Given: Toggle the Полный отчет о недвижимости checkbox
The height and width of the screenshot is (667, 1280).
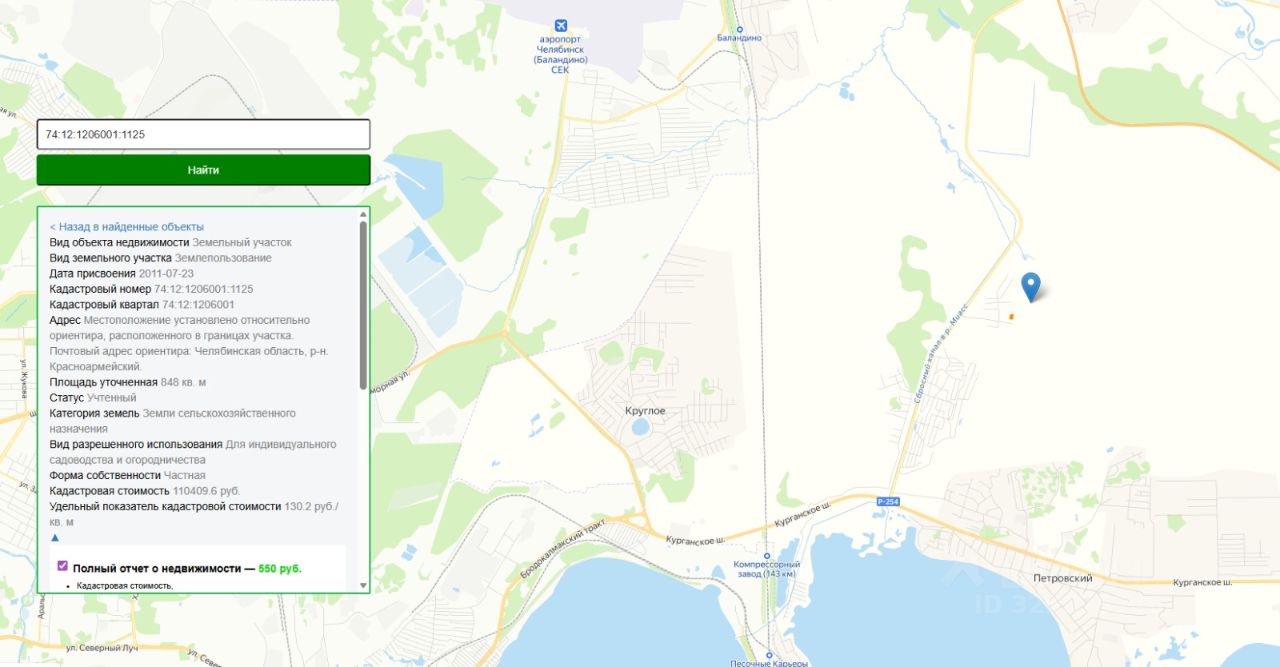Looking at the screenshot, I should (x=63, y=566).
